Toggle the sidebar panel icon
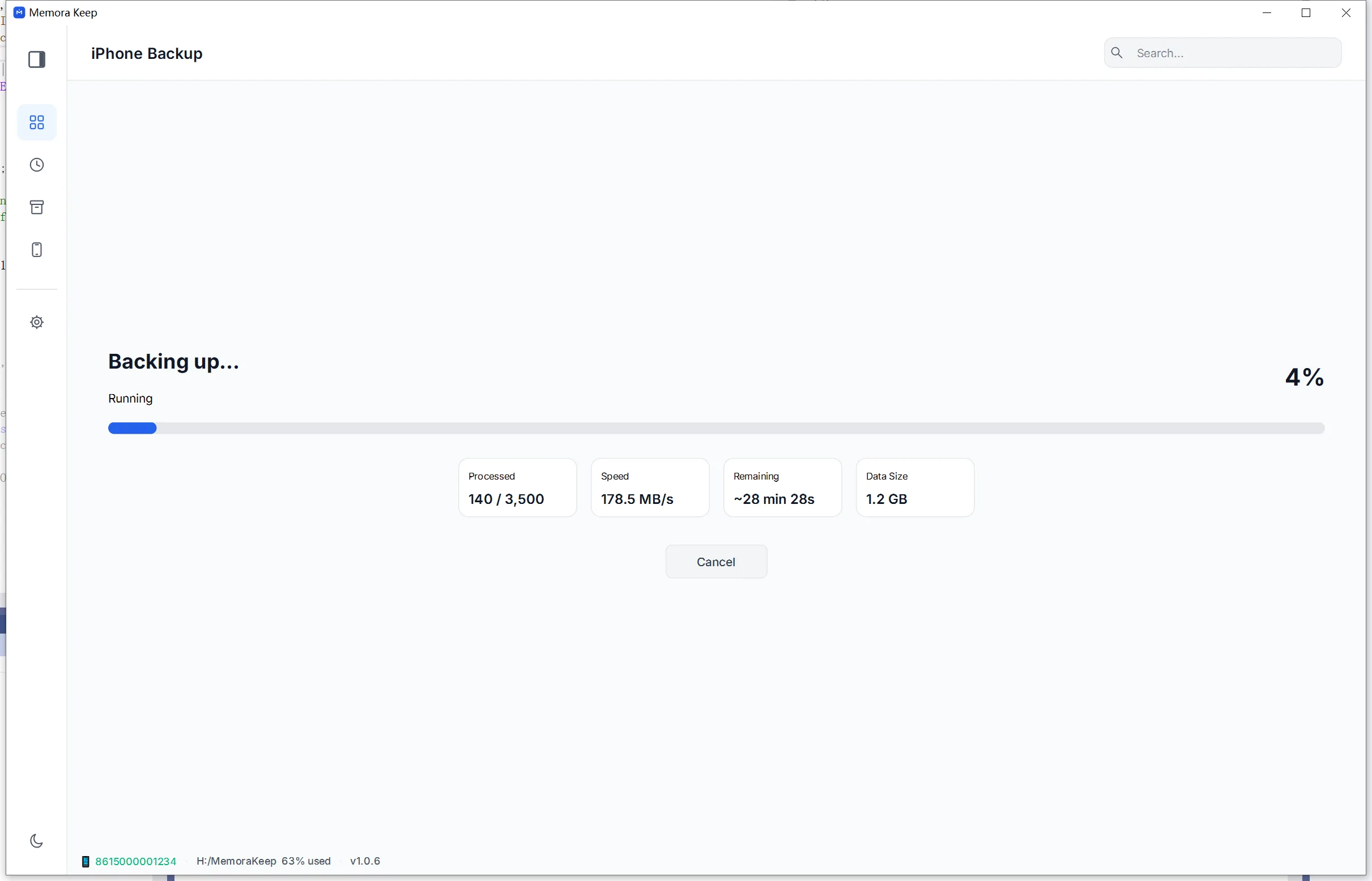Viewport: 1372px width, 881px height. (x=37, y=59)
